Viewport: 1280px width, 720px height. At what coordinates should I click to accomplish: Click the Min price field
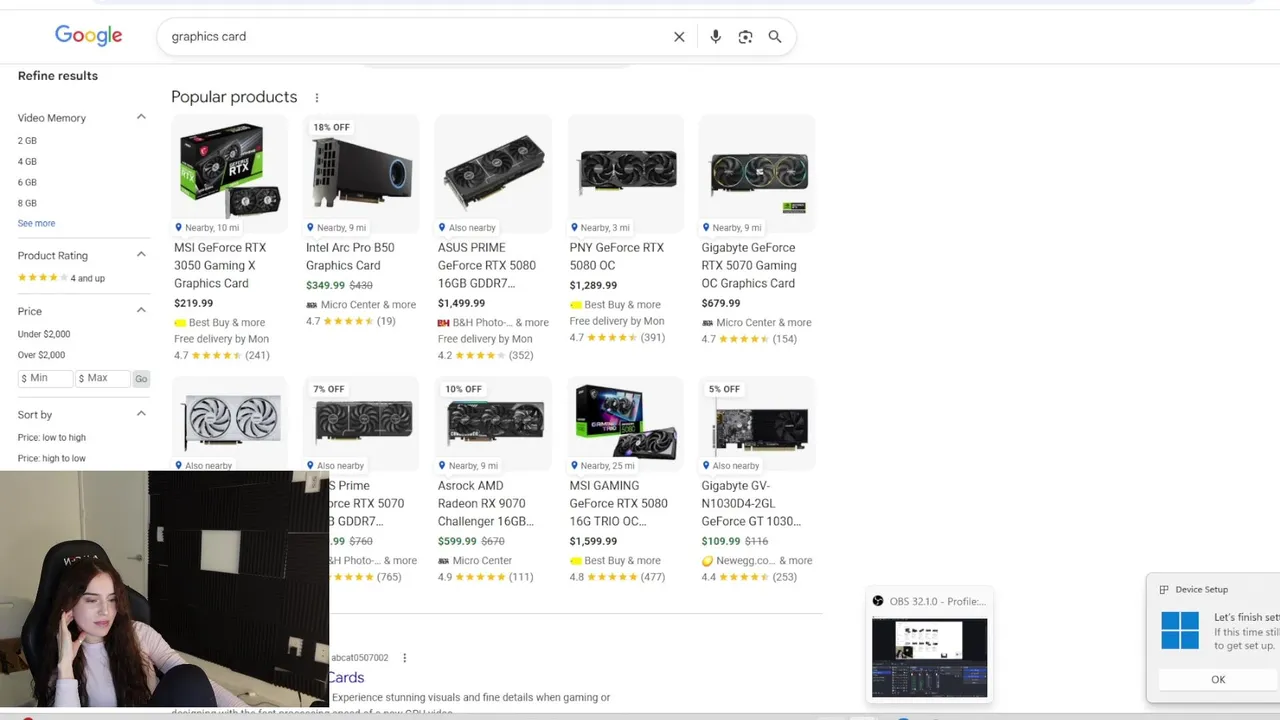pyautogui.click(x=46, y=378)
